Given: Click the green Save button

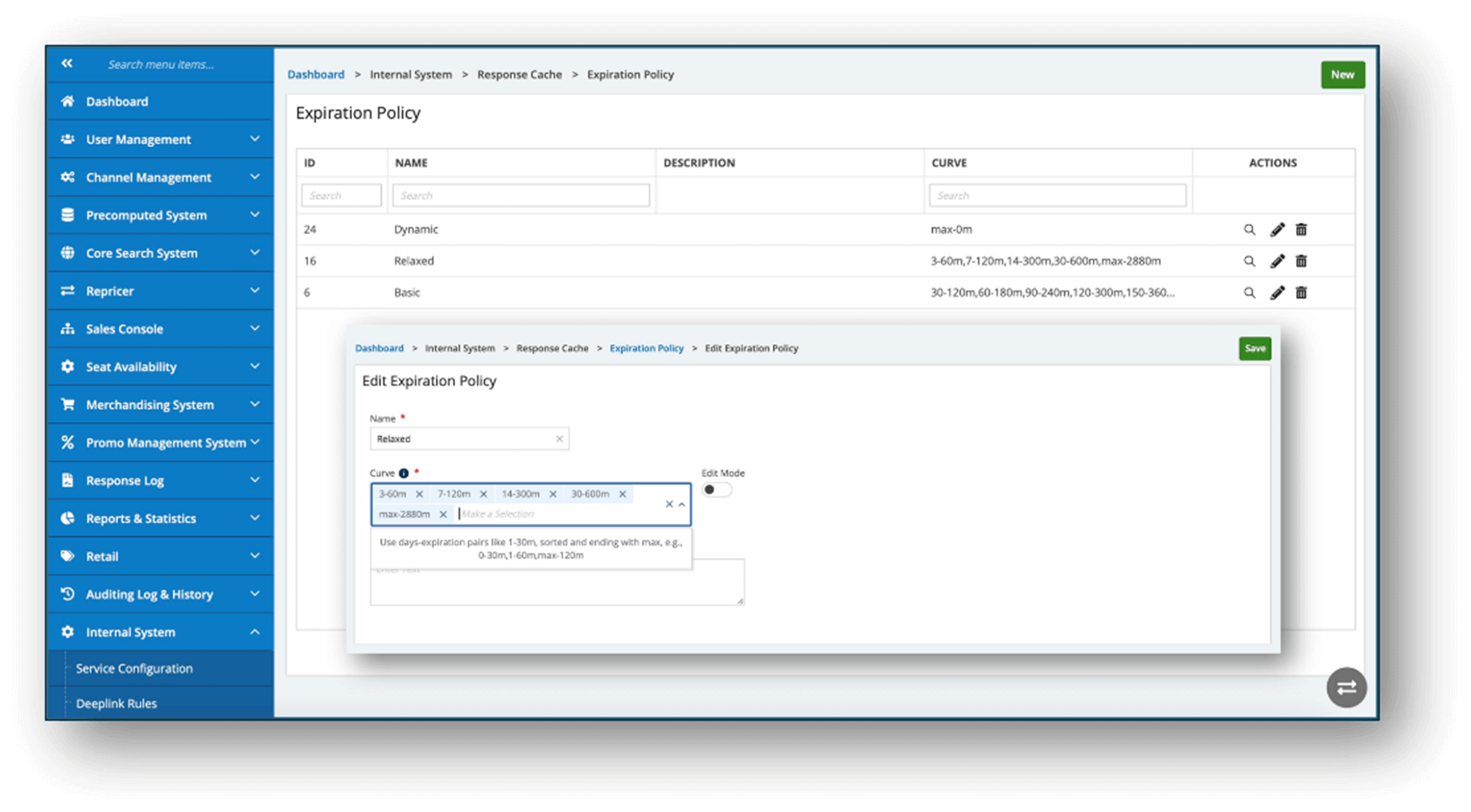Looking at the screenshot, I should [x=1254, y=348].
